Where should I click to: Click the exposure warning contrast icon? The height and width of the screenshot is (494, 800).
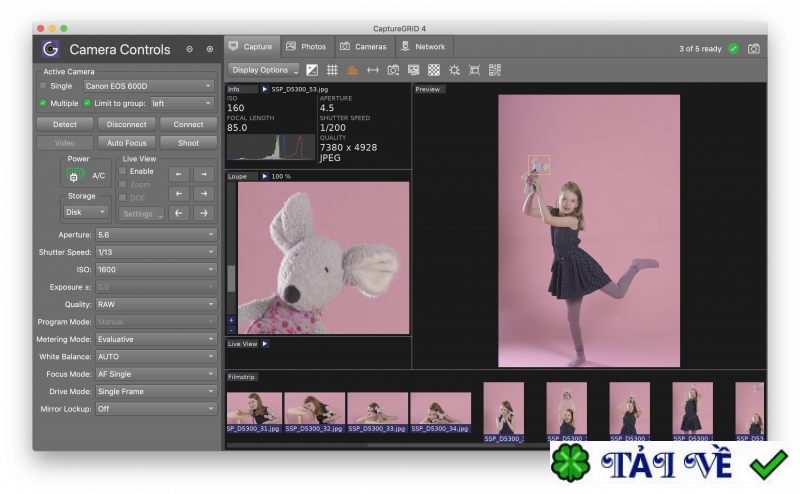click(312, 70)
